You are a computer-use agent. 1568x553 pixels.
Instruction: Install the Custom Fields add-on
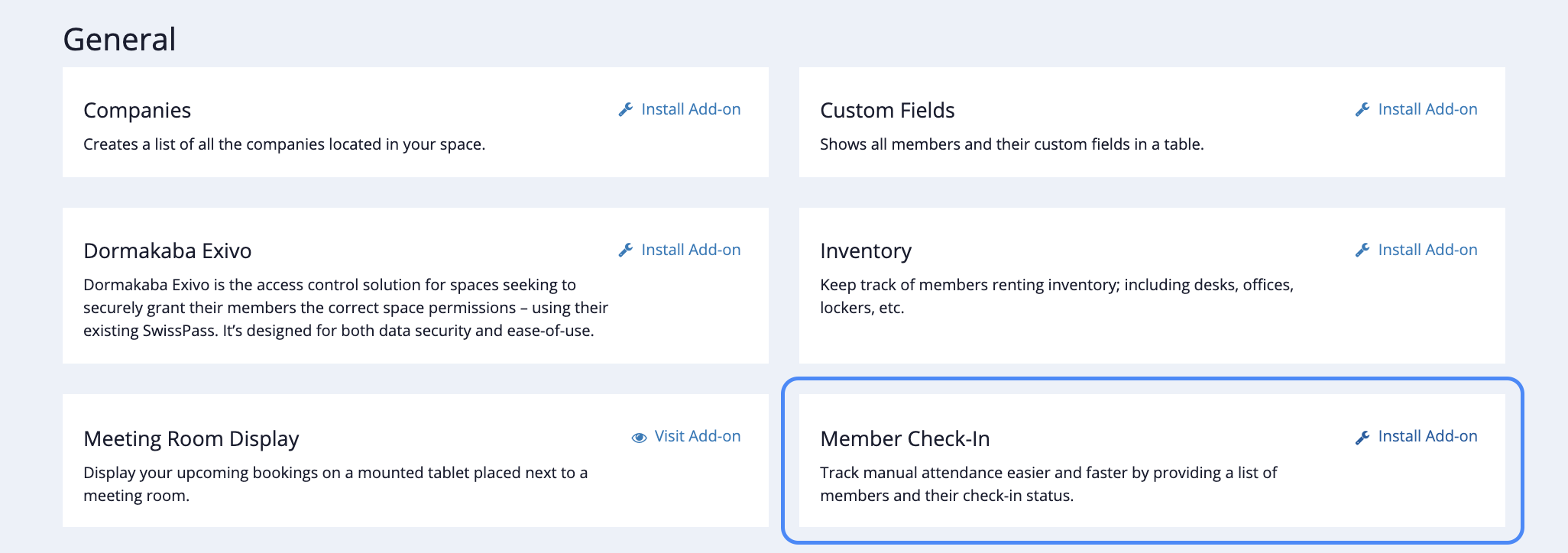tap(1427, 109)
